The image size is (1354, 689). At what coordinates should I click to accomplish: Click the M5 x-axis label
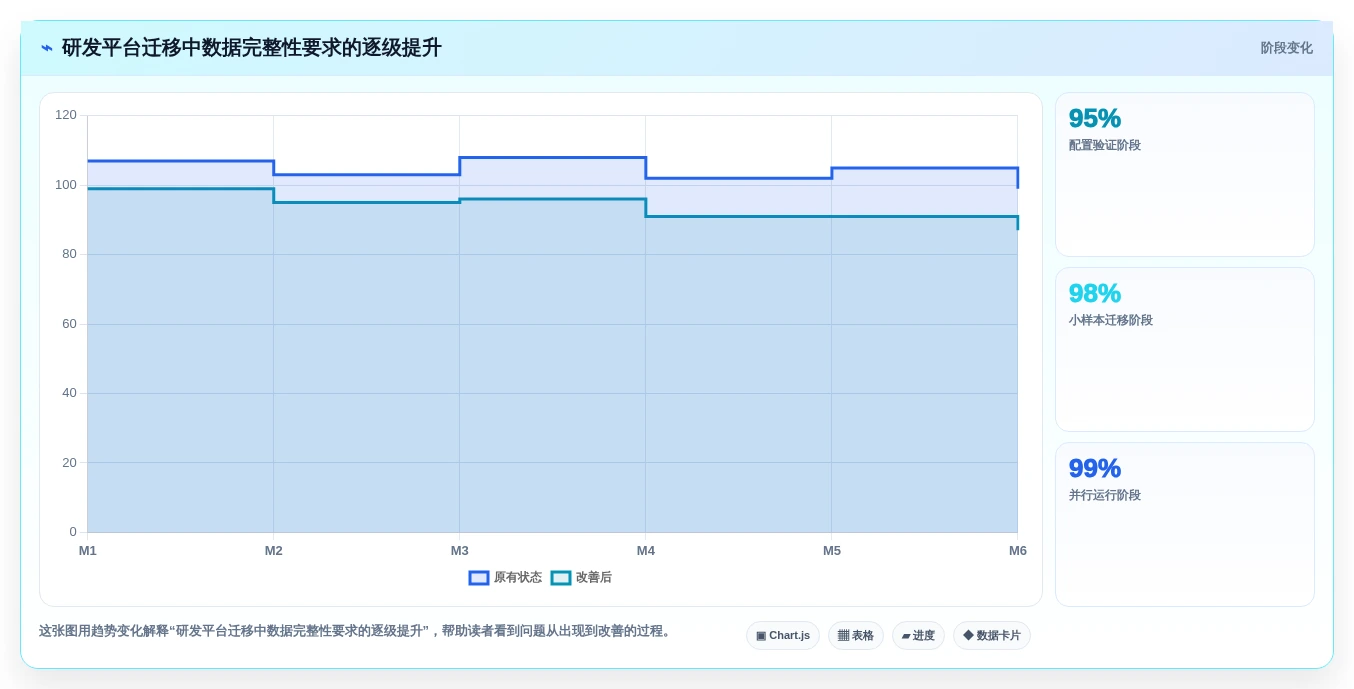(x=832, y=551)
